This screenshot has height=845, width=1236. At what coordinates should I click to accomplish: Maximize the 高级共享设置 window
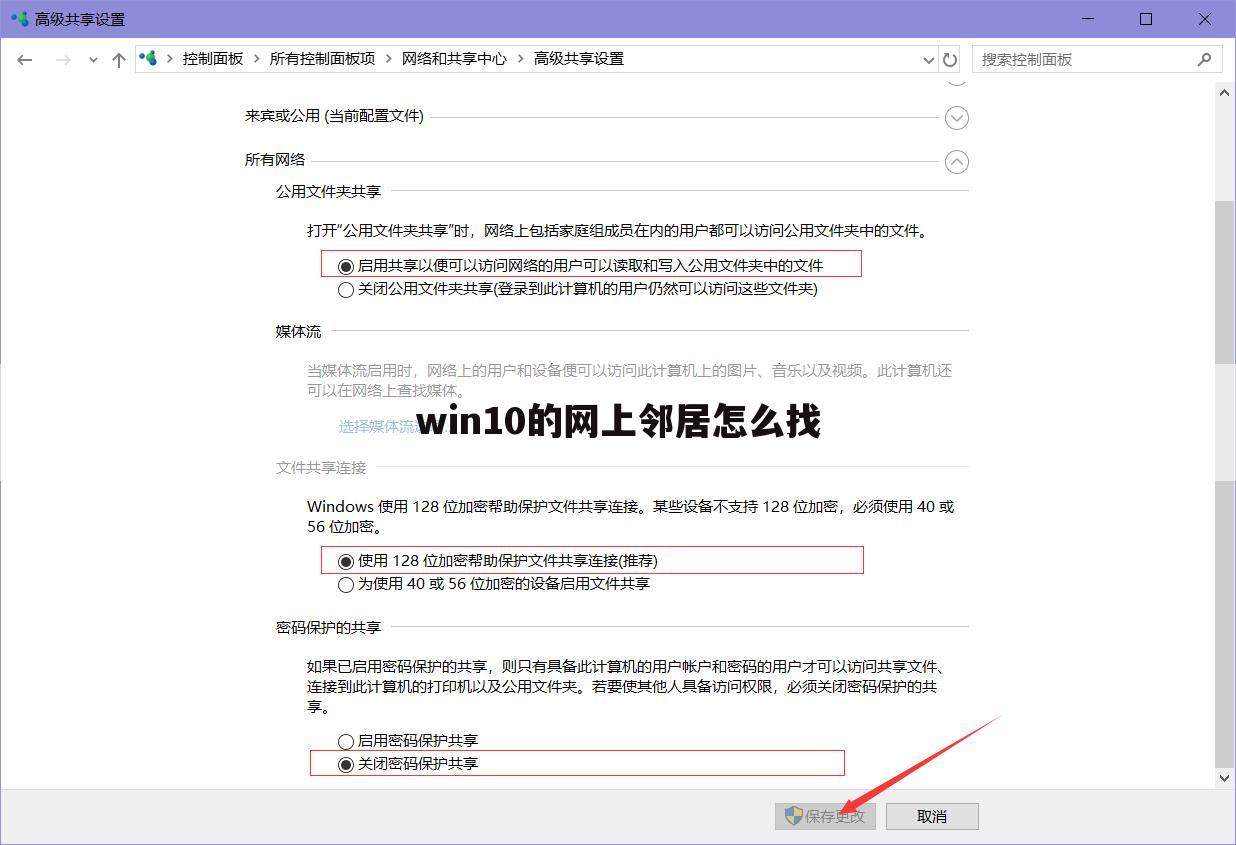pyautogui.click(x=1147, y=19)
